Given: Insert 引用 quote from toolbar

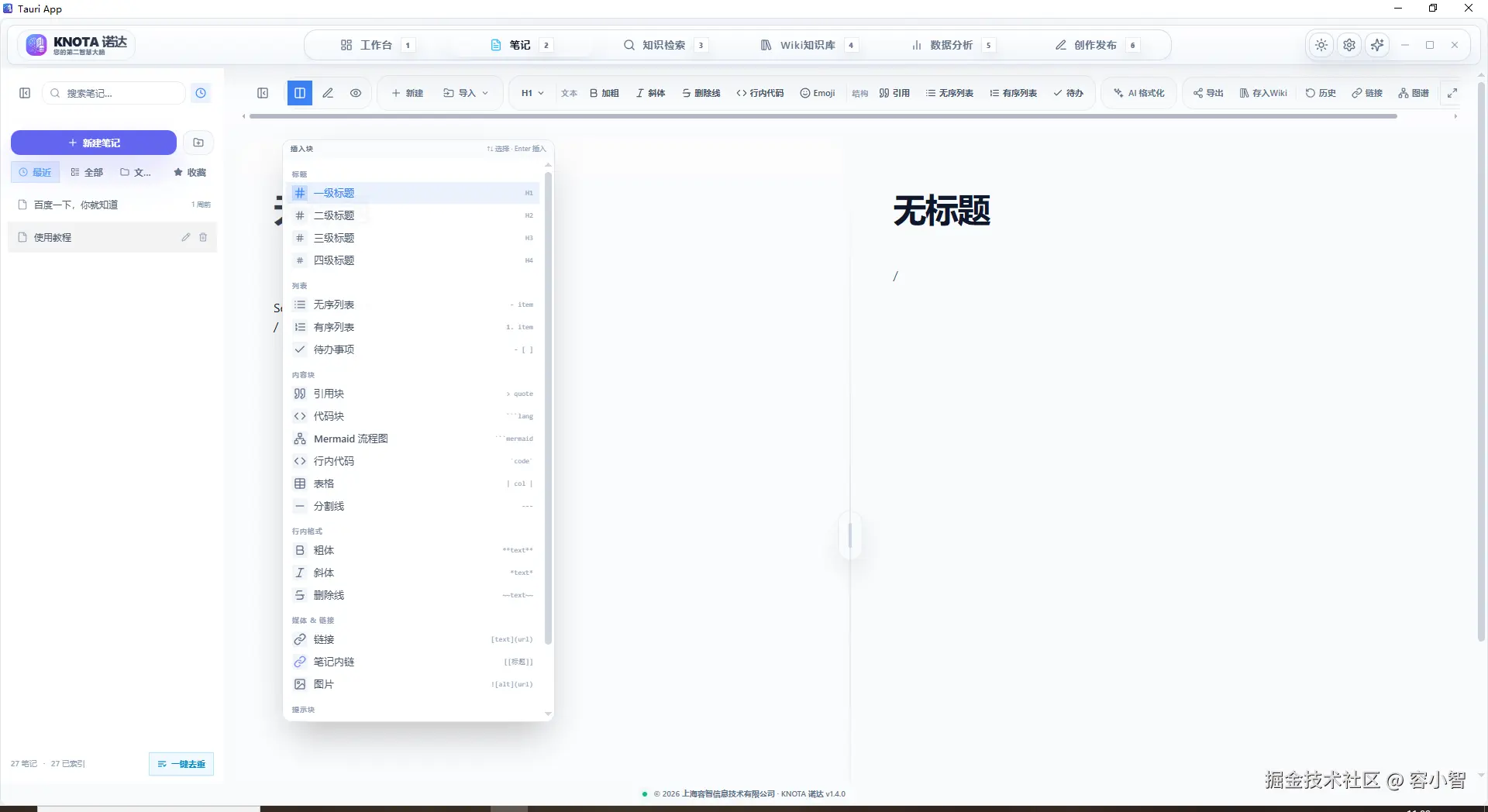Looking at the screenshot, I should coord(894,93).
